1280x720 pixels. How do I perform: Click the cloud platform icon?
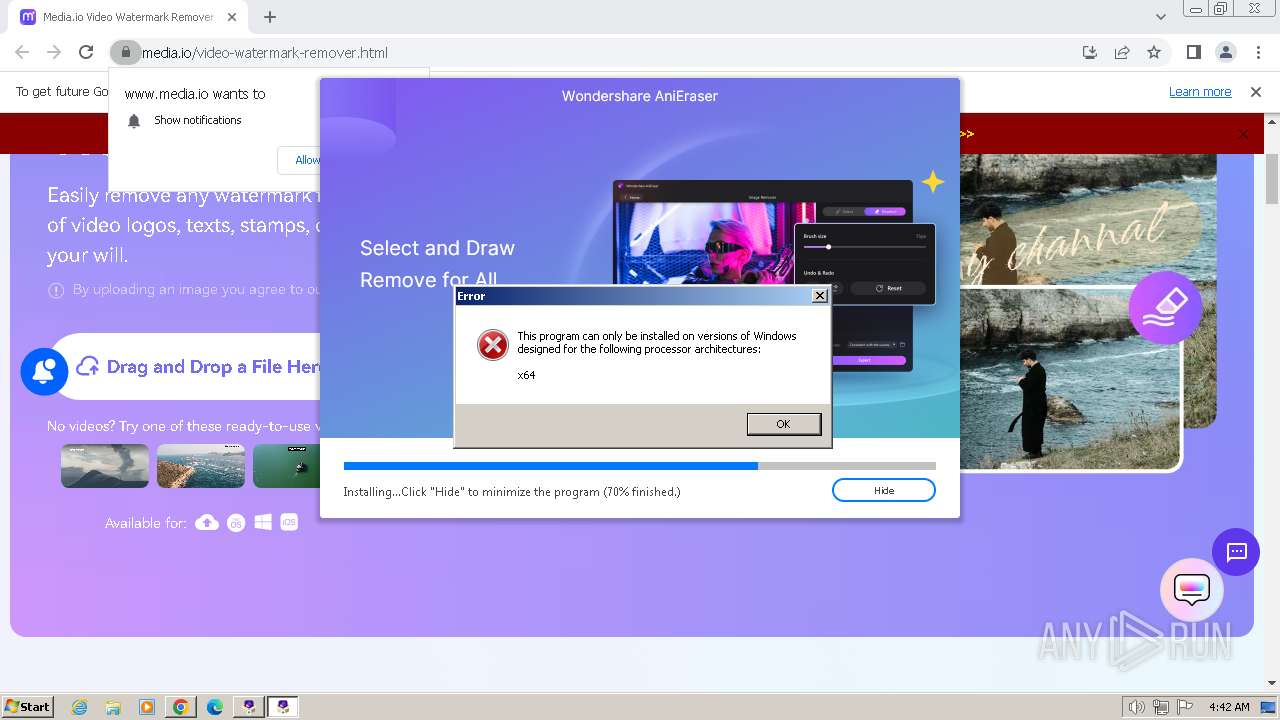click(207, 522)
